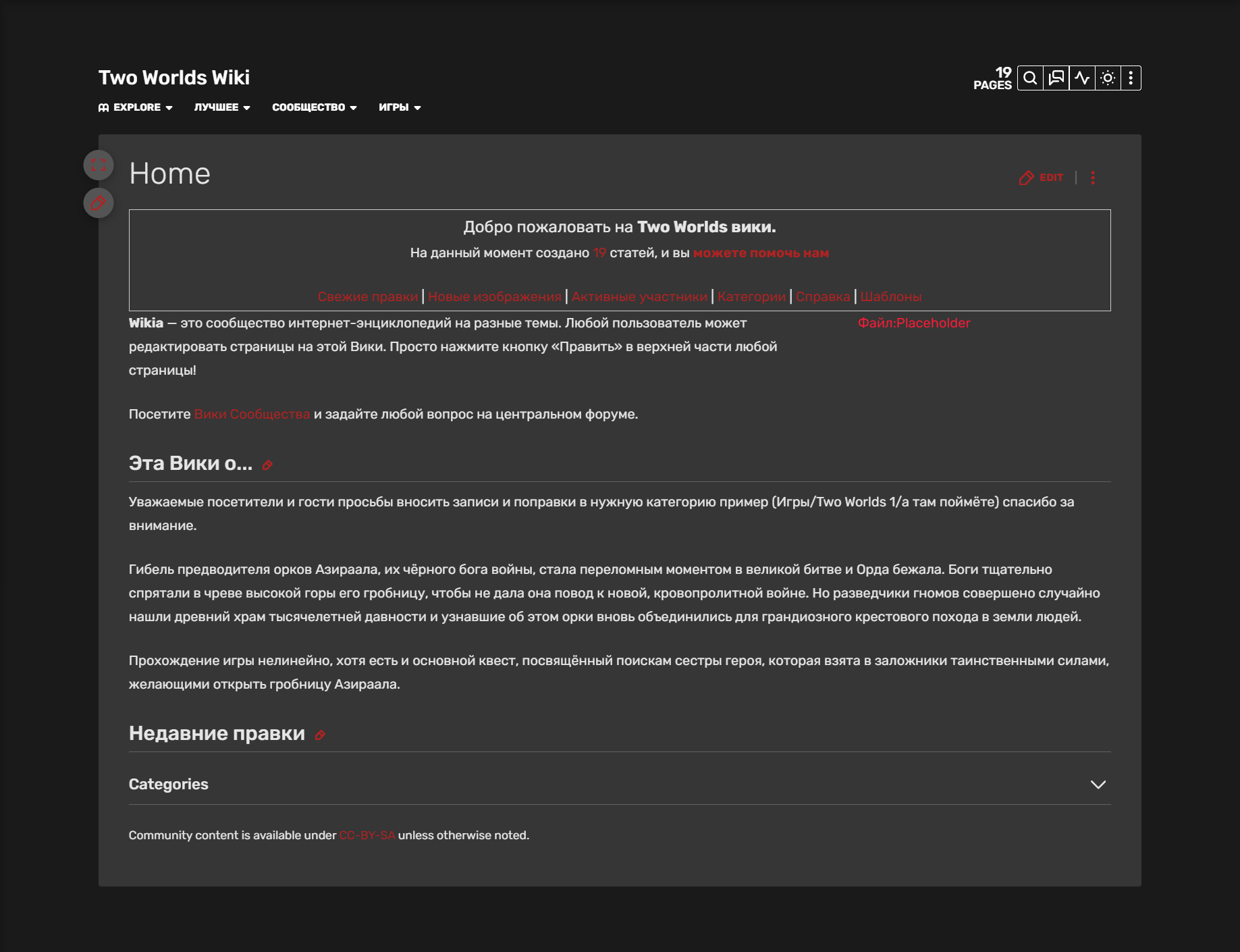
Task: Open the CC-BY-SA license link
Action: pos(367,836)
